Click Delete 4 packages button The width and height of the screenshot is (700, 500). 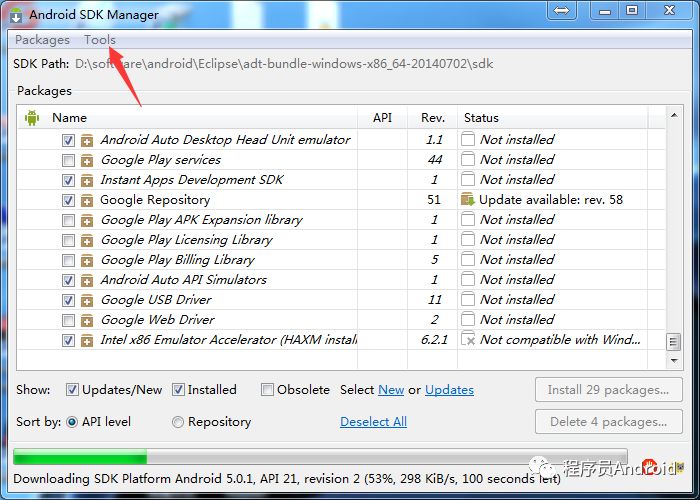pos(608,422)
